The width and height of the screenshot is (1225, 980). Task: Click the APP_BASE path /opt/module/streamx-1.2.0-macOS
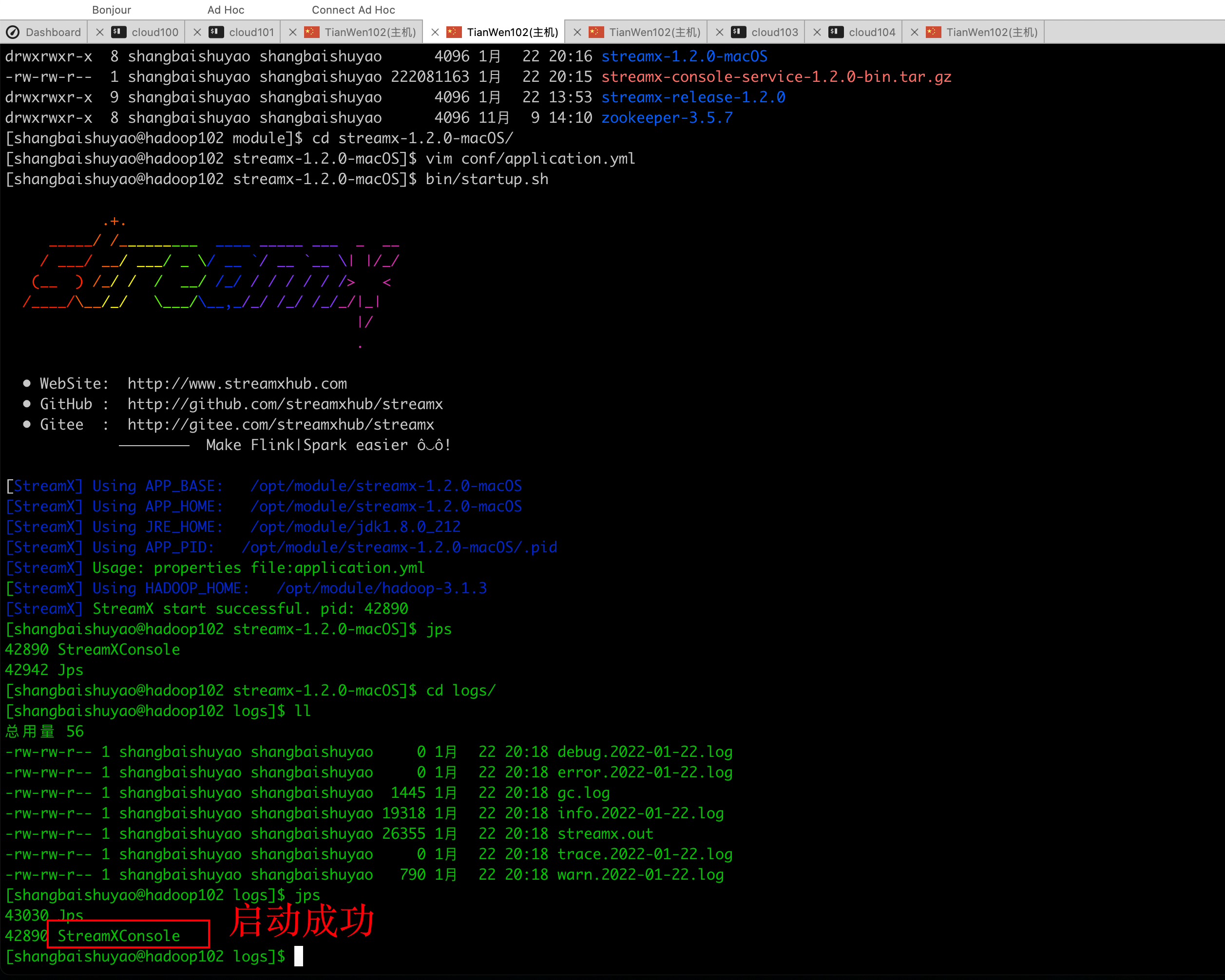[386, 486]
